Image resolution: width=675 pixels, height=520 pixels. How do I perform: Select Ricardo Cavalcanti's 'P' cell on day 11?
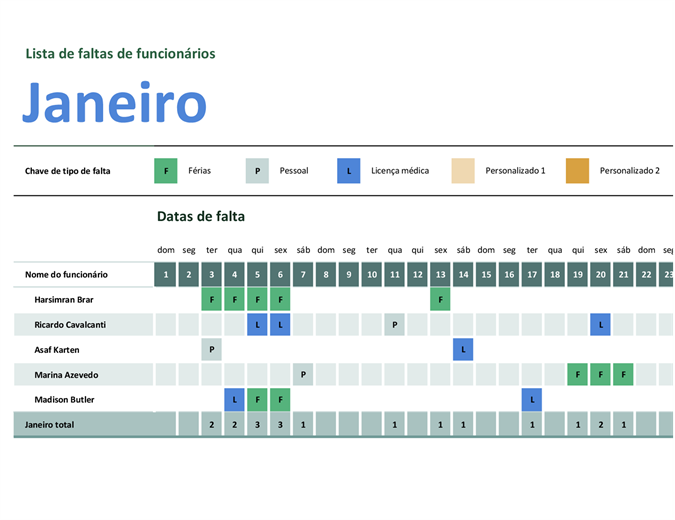point(395,324)
